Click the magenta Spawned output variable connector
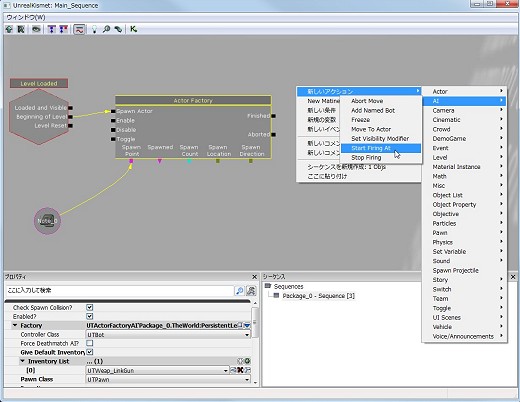This screenshot has width=520, height=402. [160, 161]
